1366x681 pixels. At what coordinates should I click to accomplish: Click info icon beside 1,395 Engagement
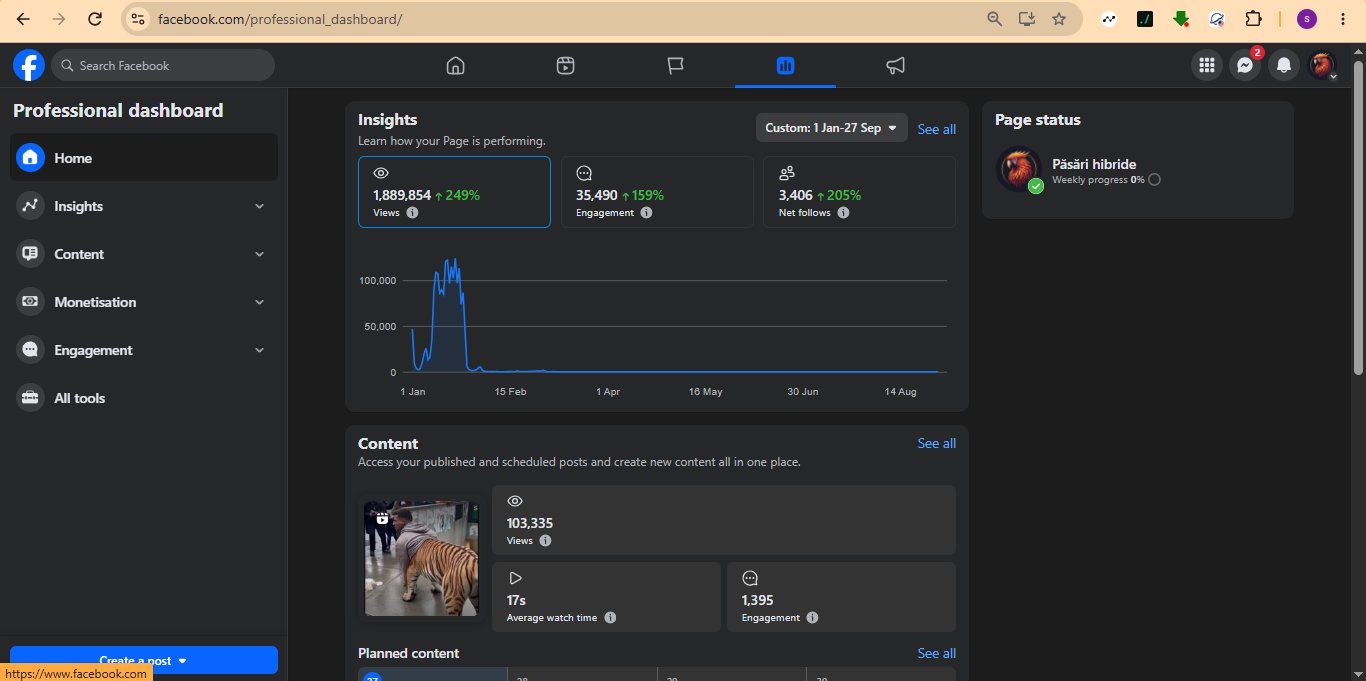[x=812, y=618]
